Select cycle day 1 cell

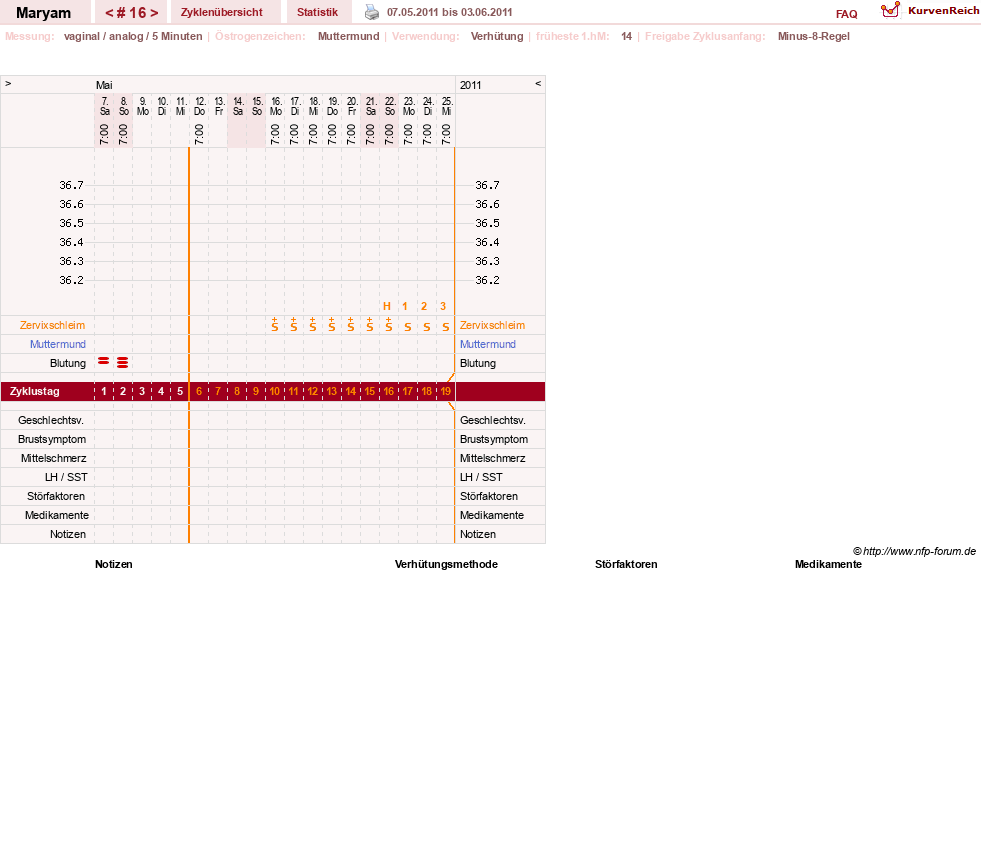coord(104,391)
